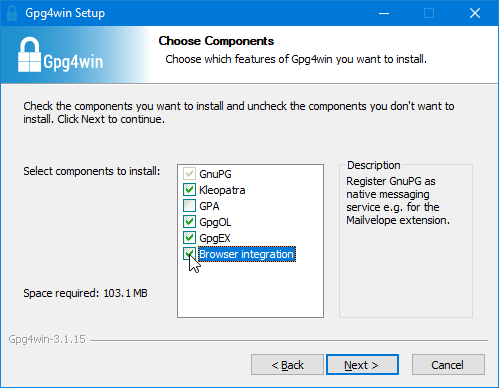Enable the GPA component checkbox
499x388 pixels.
(189, 206)
